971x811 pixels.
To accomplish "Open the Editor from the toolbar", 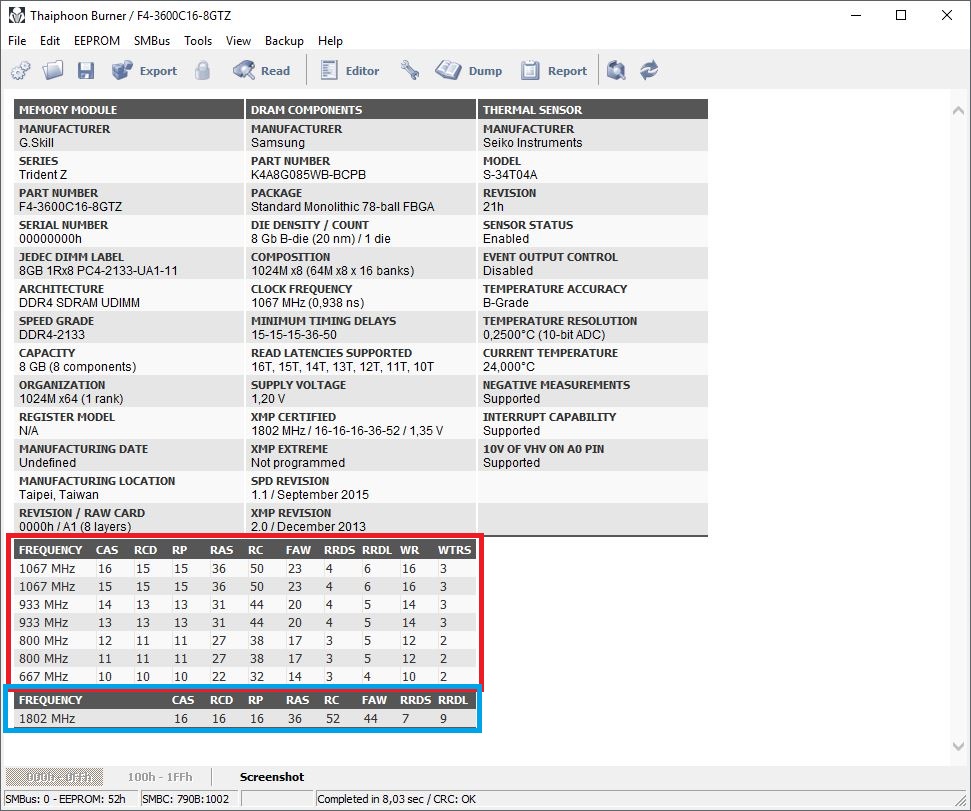I will 350,71.
